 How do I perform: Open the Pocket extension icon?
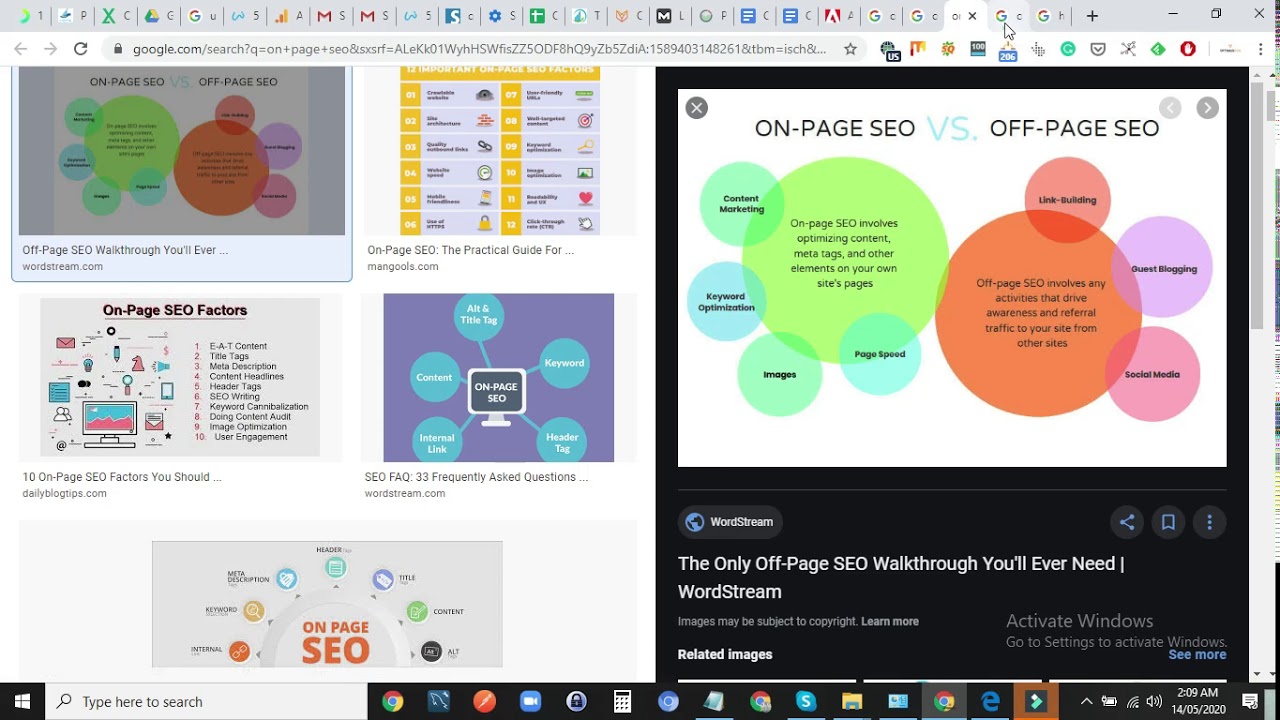pos(1098,48)
